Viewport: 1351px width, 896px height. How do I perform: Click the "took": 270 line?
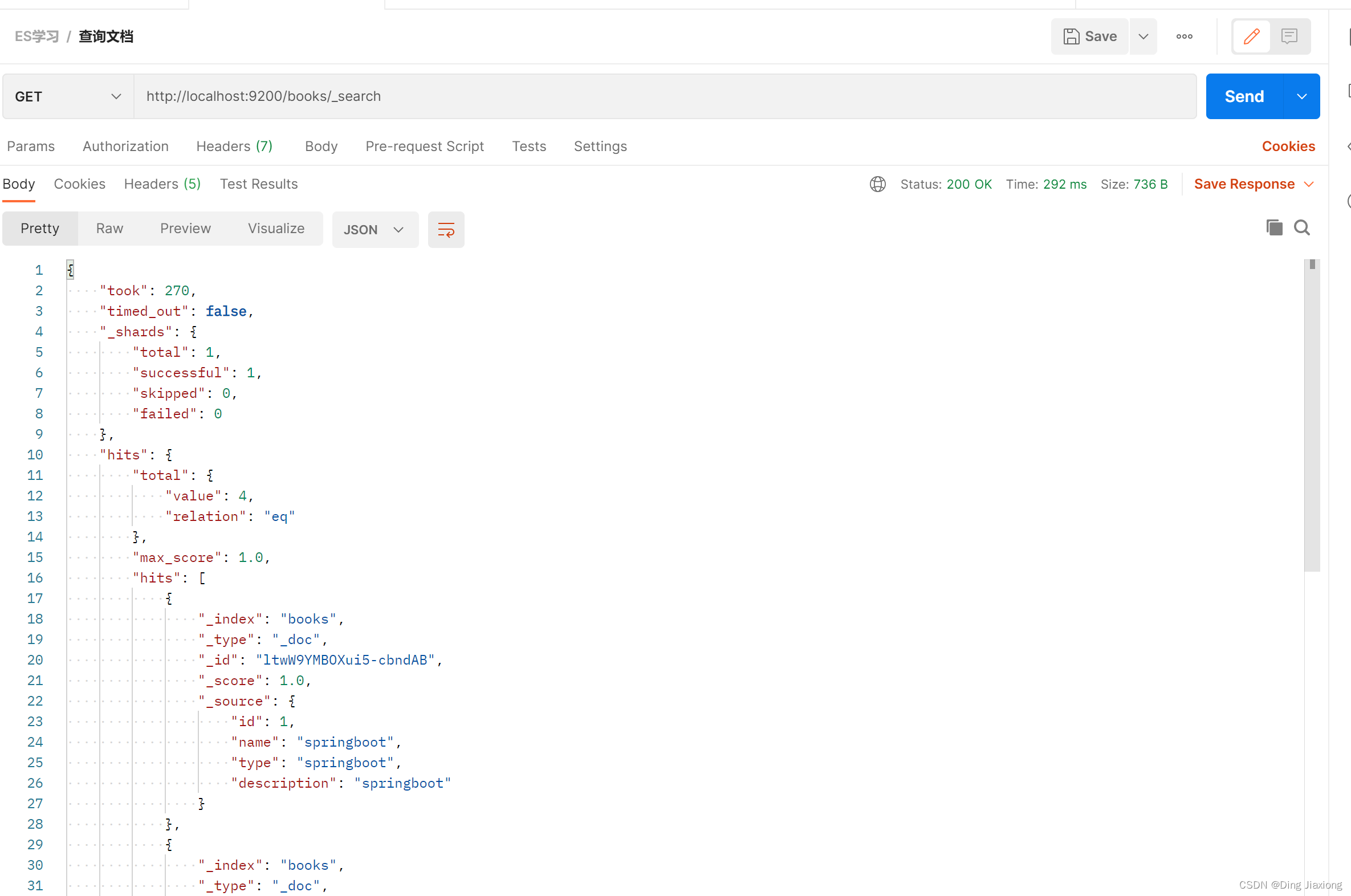click(x=148, y=291)
